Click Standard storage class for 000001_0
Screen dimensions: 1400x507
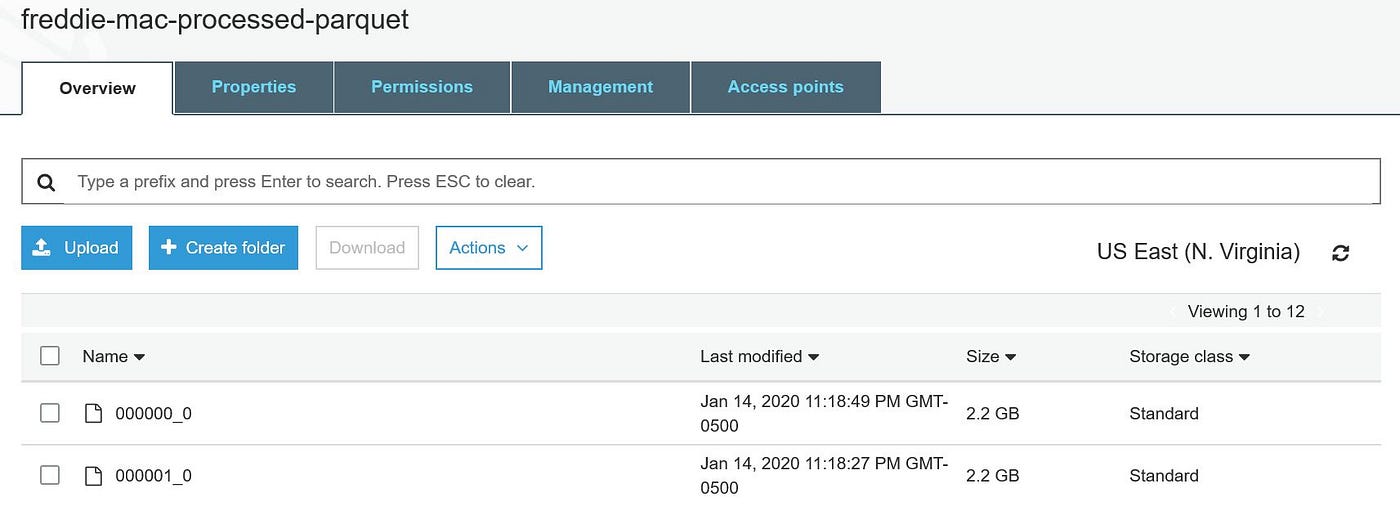pos(1164,475)
